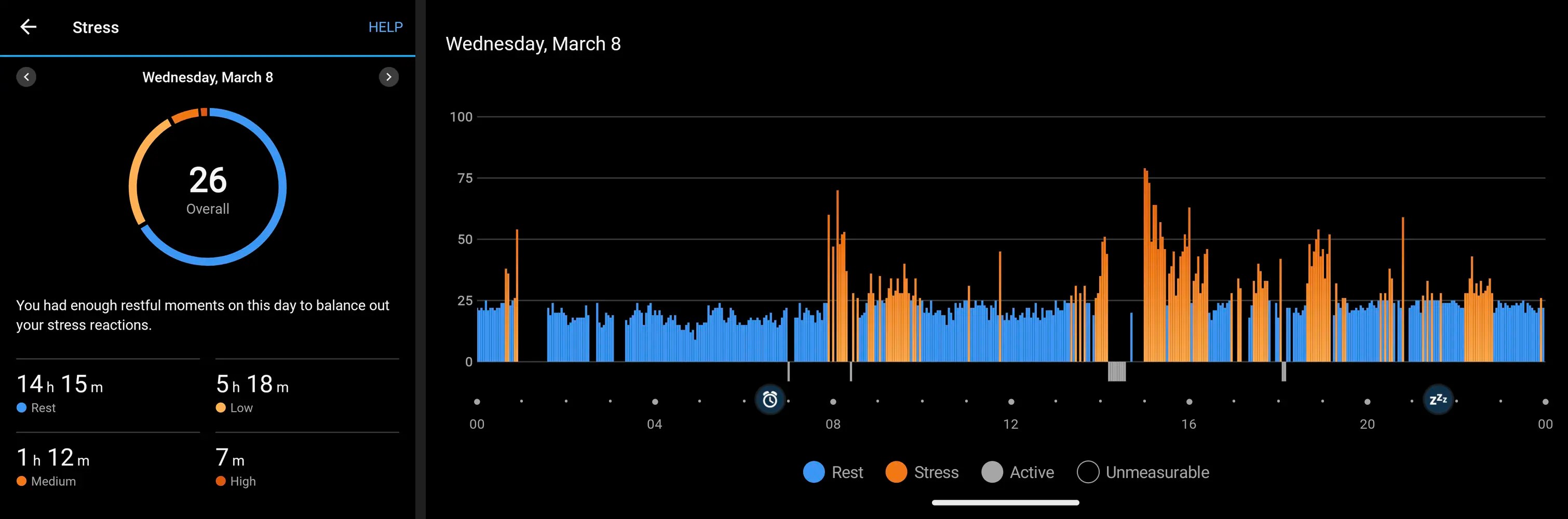
Task: Click the zZz sleep marker
Action: coord(1437,399)
